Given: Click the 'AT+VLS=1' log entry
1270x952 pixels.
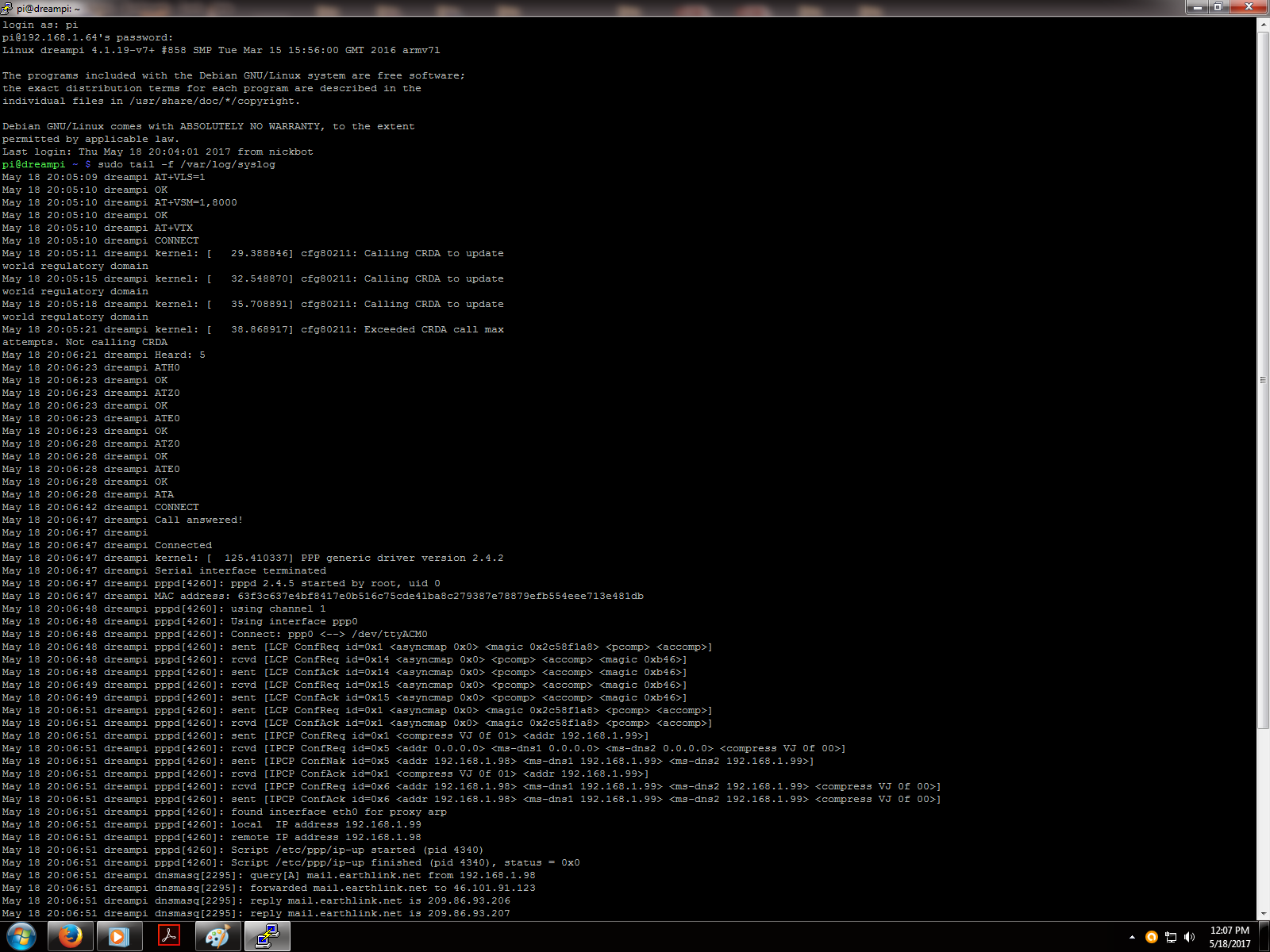Looking at the screenshot, I should point(180,177).
